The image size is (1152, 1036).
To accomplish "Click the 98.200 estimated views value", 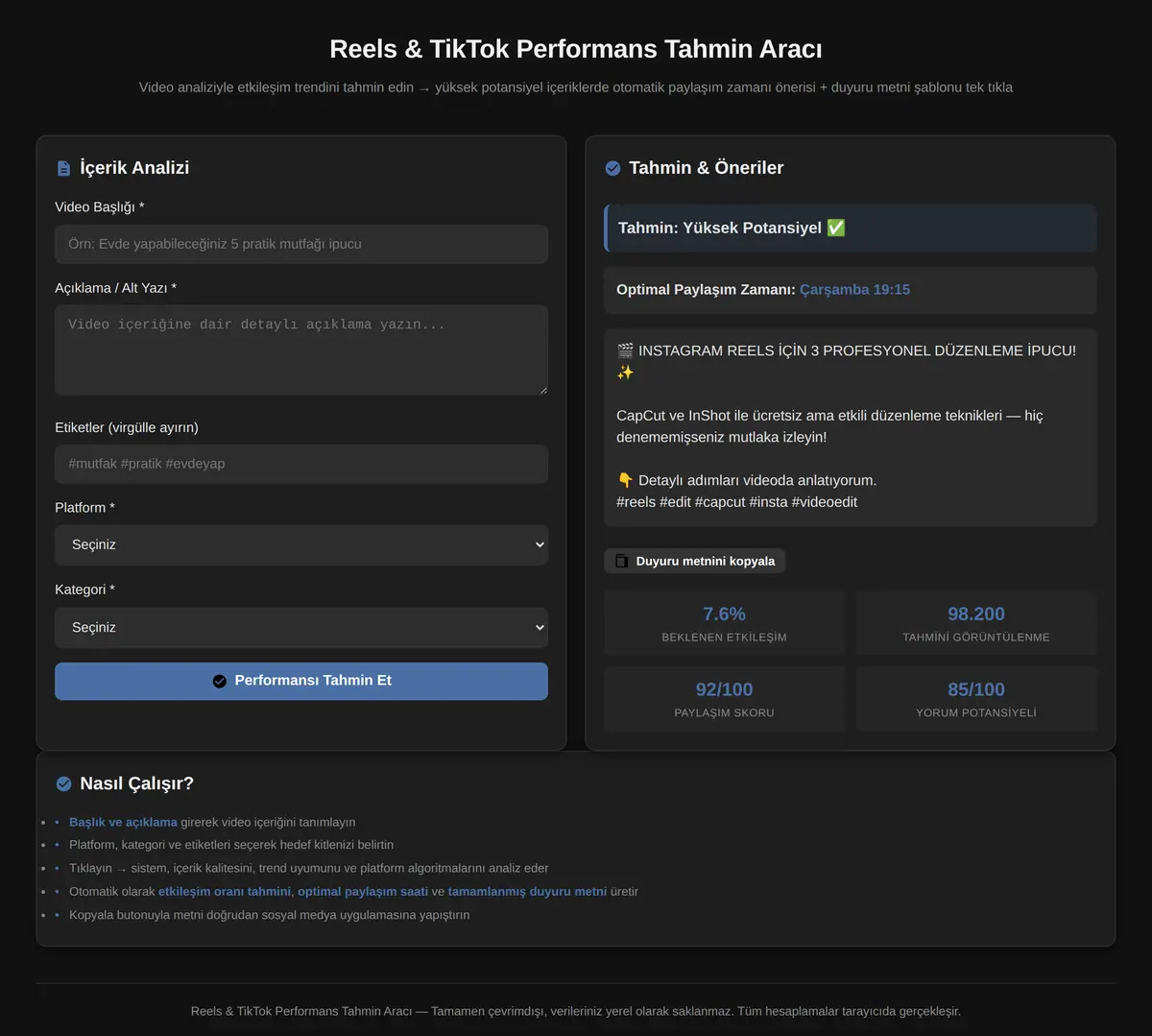I will [x=976, y=614].
